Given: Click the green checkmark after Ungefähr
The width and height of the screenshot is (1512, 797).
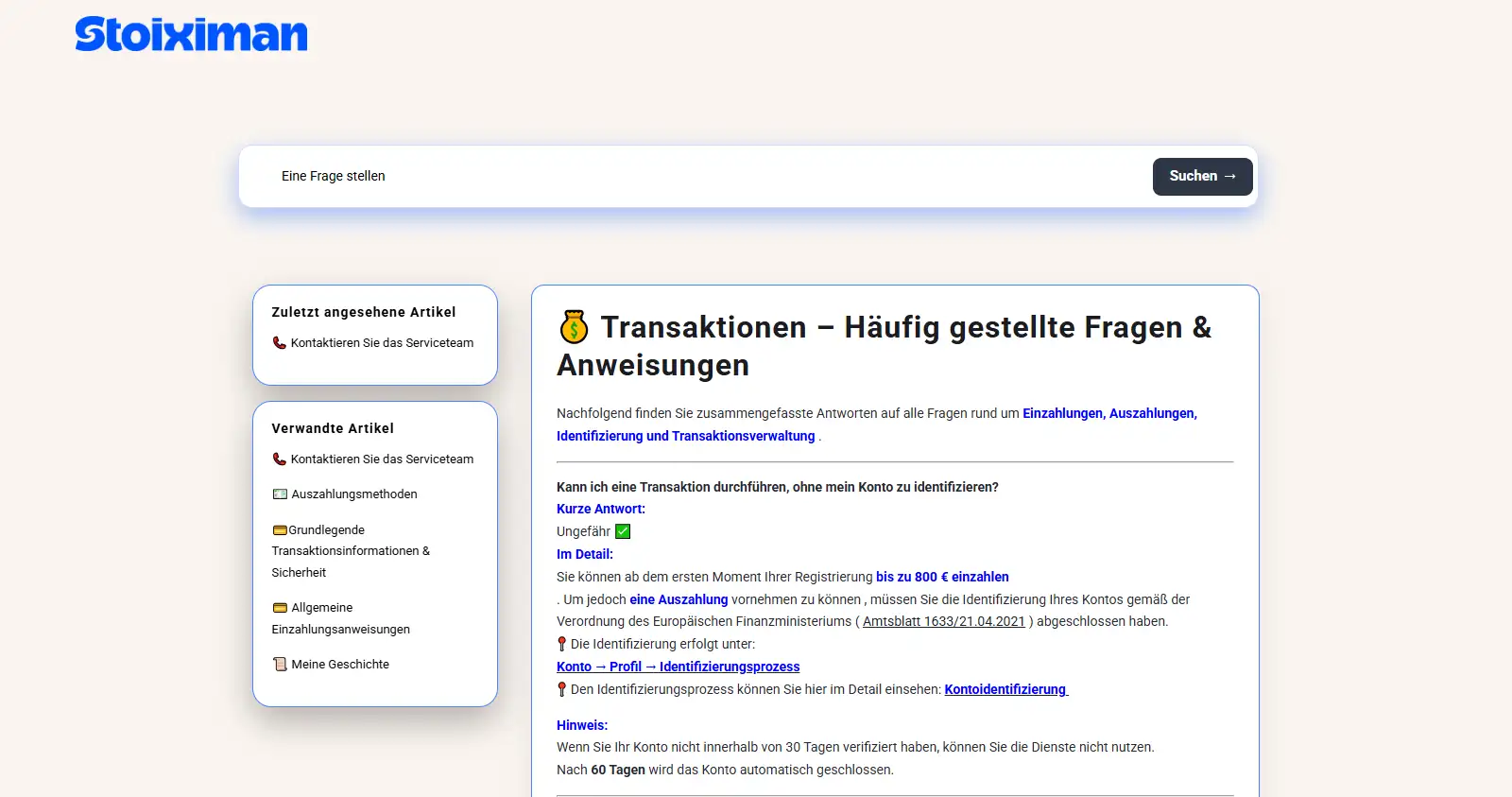Looking at the screenshot, I should tap(623, 531).
